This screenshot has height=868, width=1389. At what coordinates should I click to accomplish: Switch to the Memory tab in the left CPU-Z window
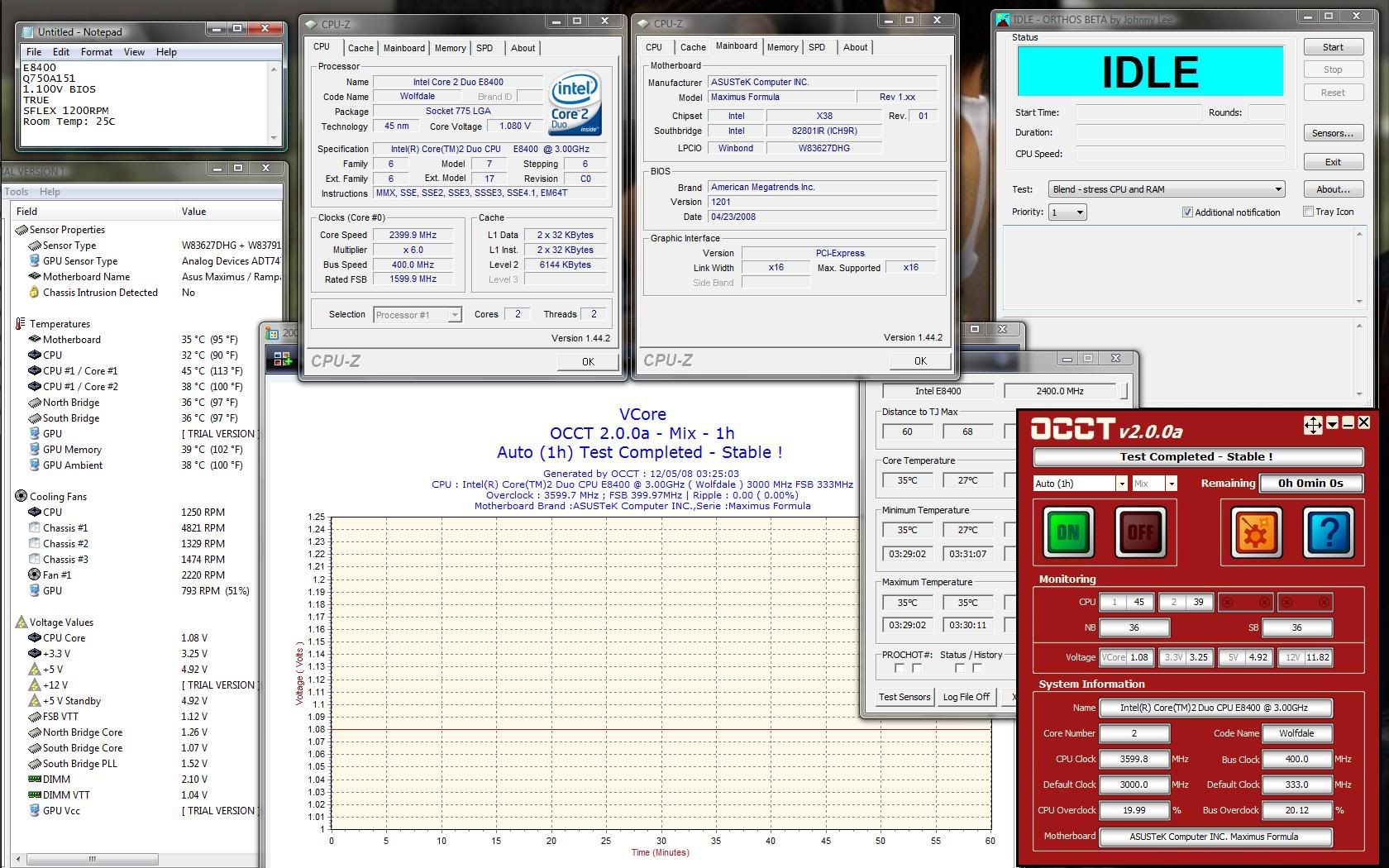[450, 48]
